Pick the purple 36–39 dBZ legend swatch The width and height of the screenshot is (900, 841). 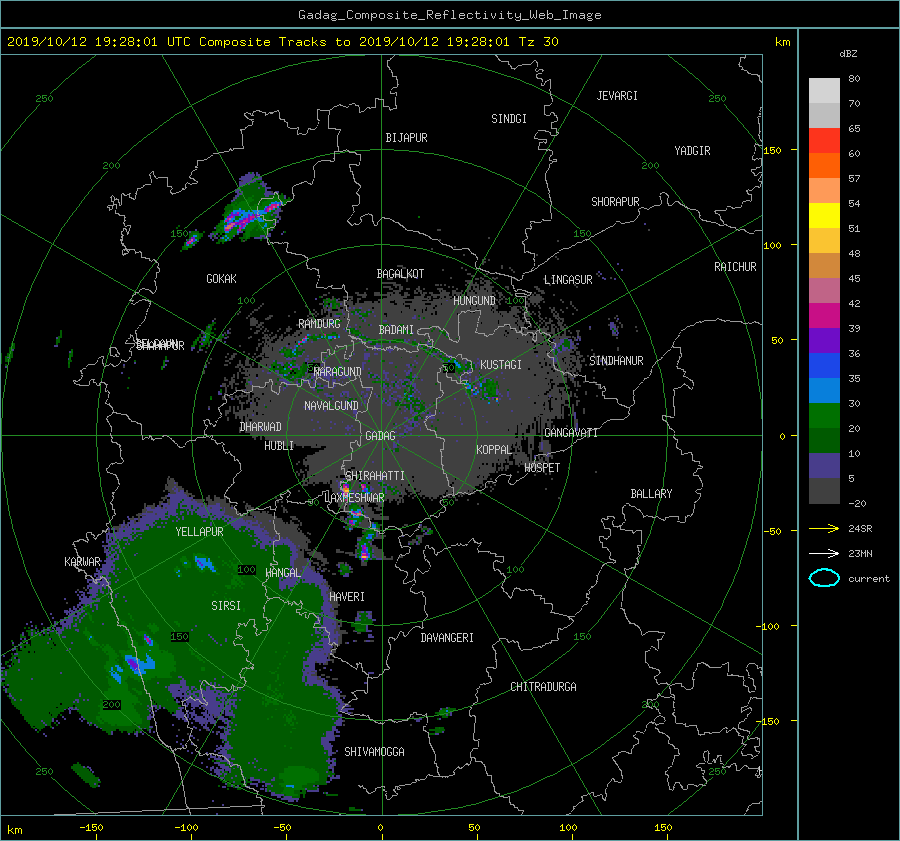(824, 340)
